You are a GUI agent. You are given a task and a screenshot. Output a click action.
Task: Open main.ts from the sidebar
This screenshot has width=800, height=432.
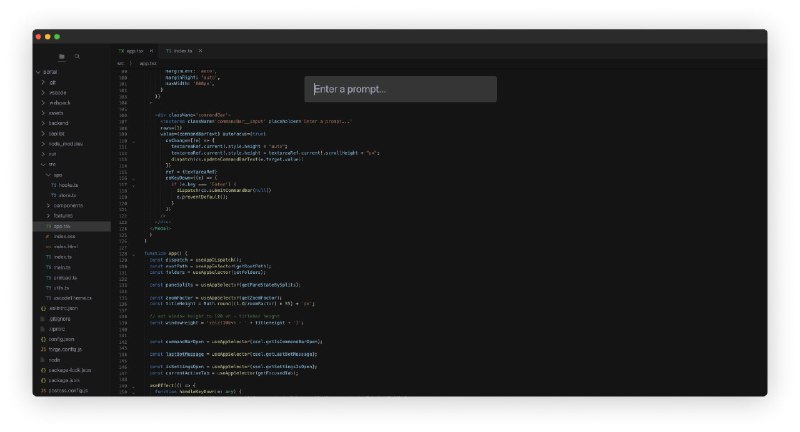(62, 267)
